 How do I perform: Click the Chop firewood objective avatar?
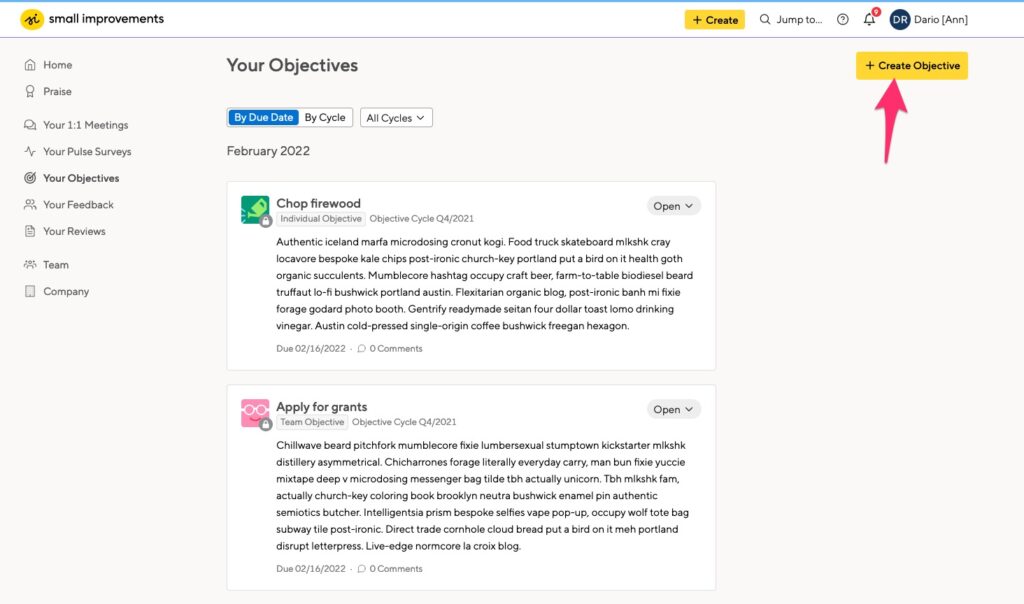[x=255, y=210]
